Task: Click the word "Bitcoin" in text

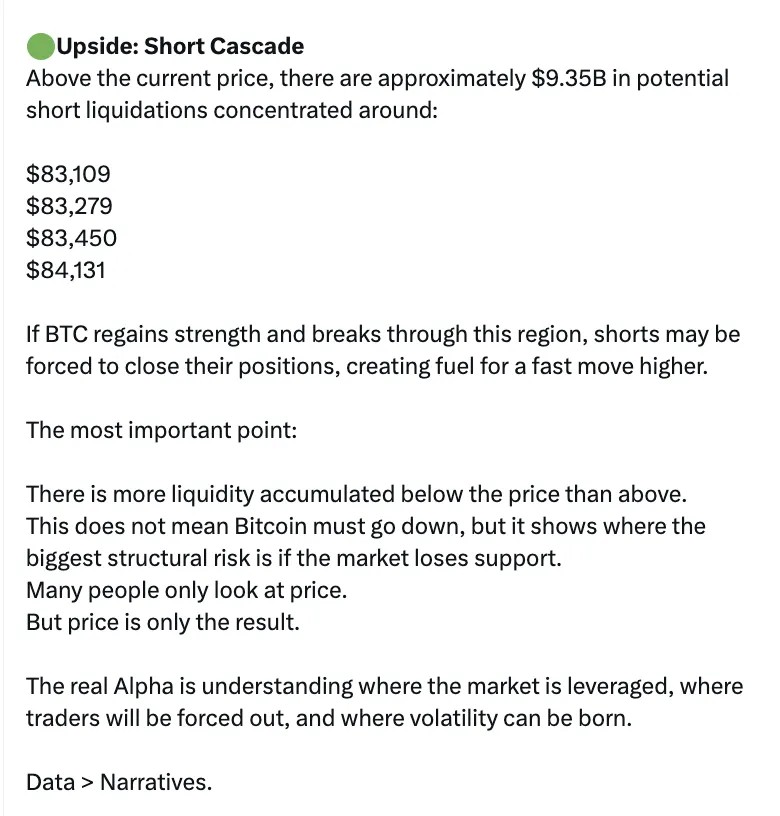Action: [271, 526]
